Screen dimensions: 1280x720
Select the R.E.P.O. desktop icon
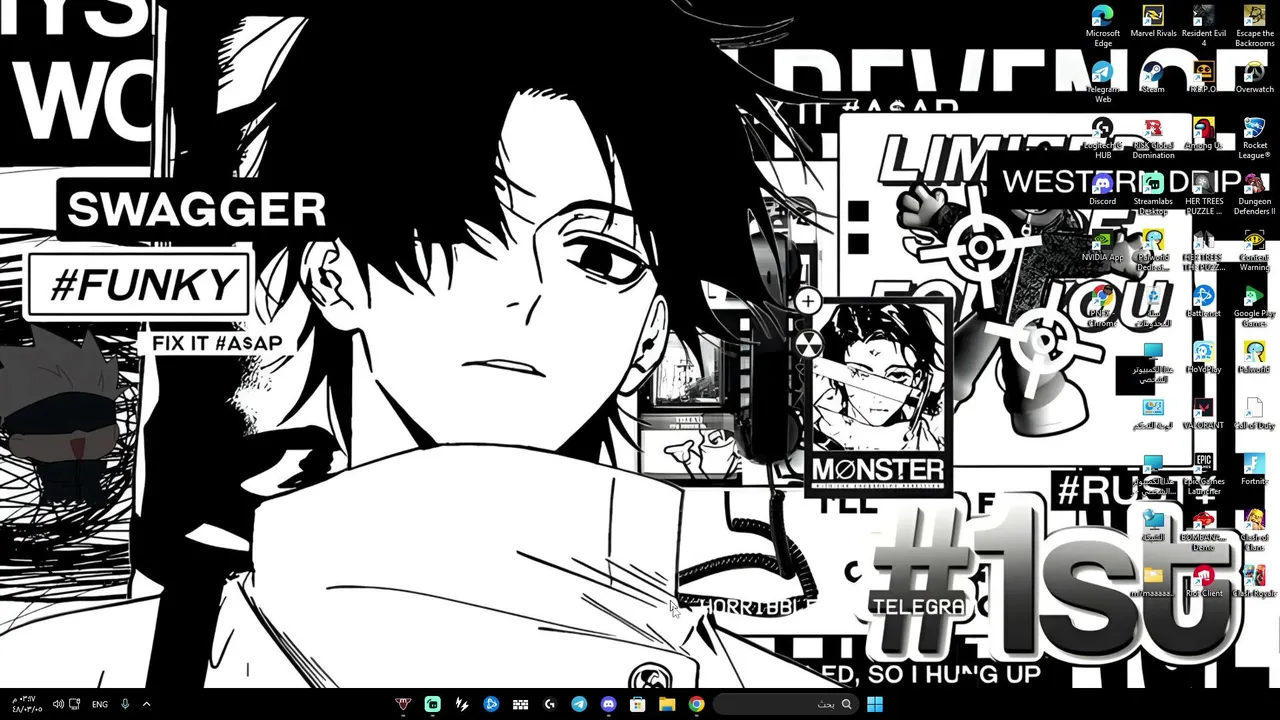(x=1203, y=77)
